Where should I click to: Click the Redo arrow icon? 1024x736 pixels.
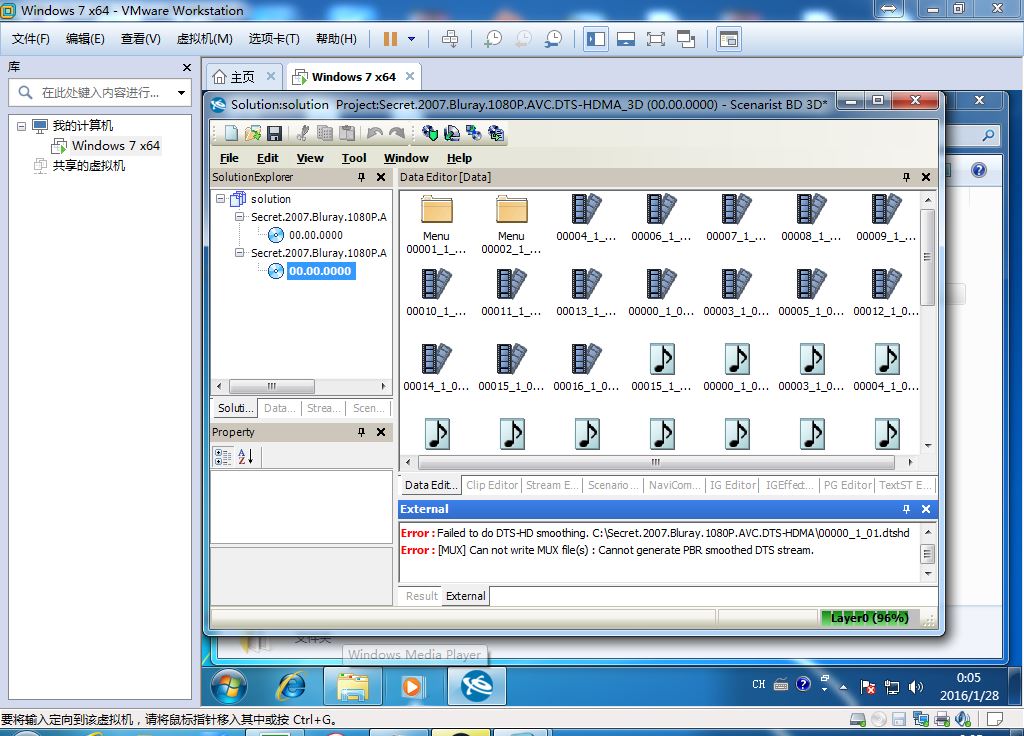[396, 133]
